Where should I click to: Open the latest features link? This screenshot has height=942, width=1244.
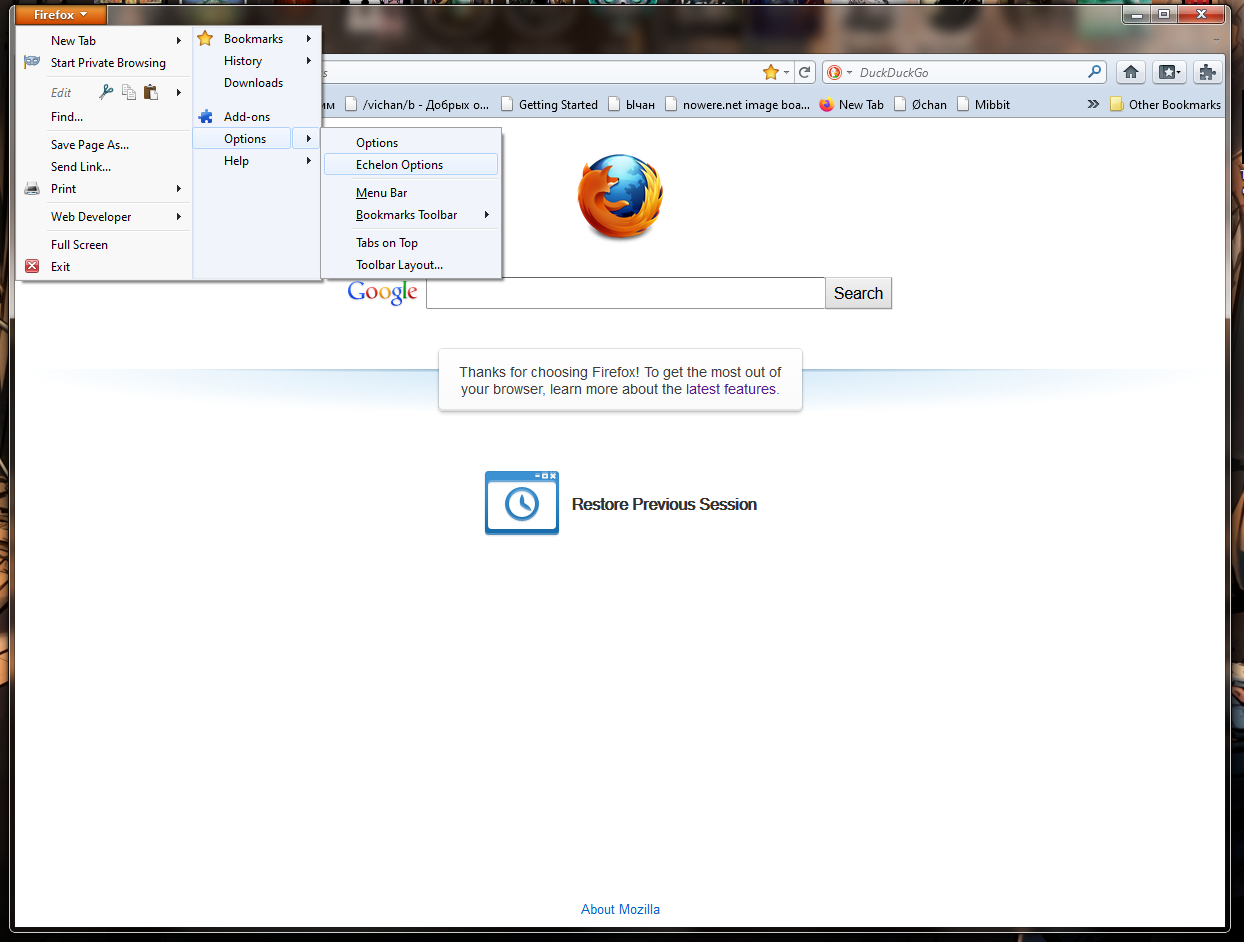[730, 389]
